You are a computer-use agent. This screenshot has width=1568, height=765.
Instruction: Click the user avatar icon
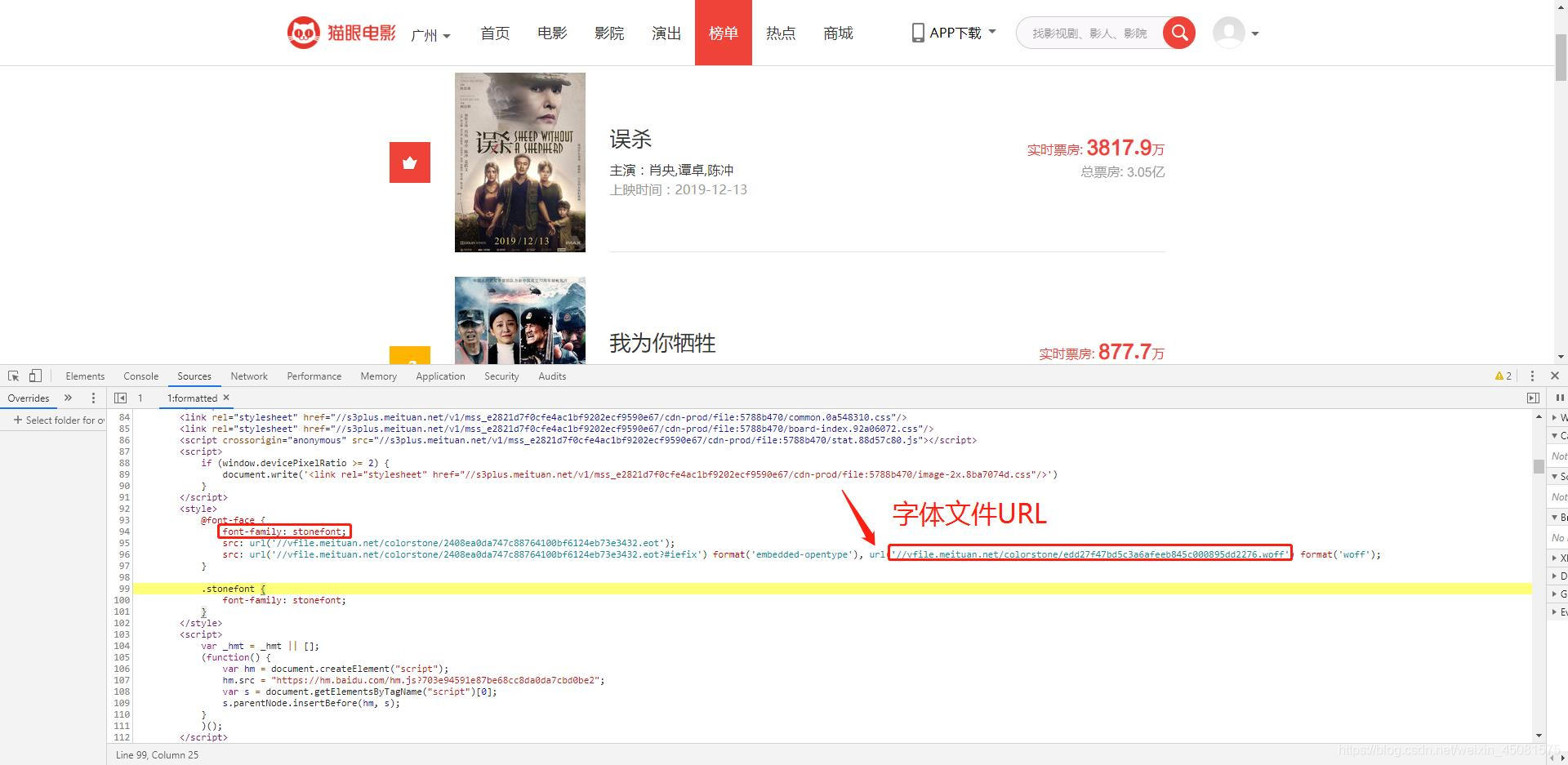[x=1228, y=33]
